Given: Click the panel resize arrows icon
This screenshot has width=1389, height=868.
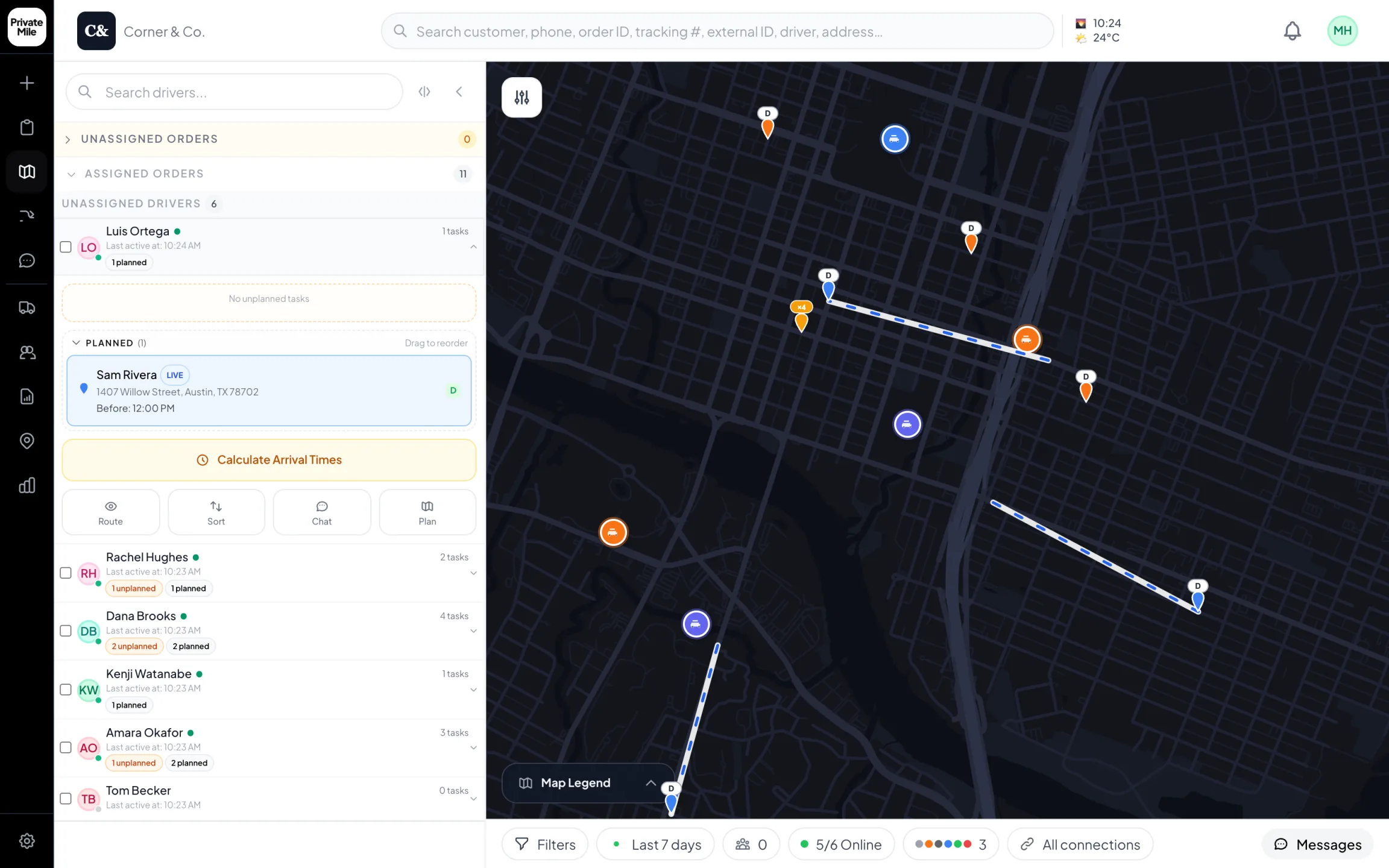Looking at the screenshot, I should point(424,92).
